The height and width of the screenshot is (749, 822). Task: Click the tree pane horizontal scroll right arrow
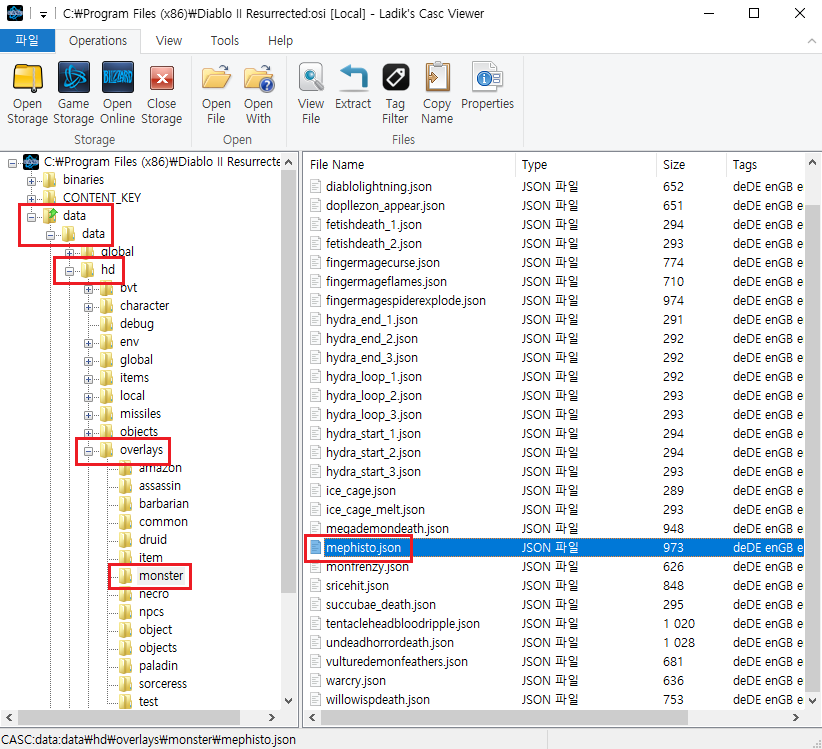[x=272, y=717]
